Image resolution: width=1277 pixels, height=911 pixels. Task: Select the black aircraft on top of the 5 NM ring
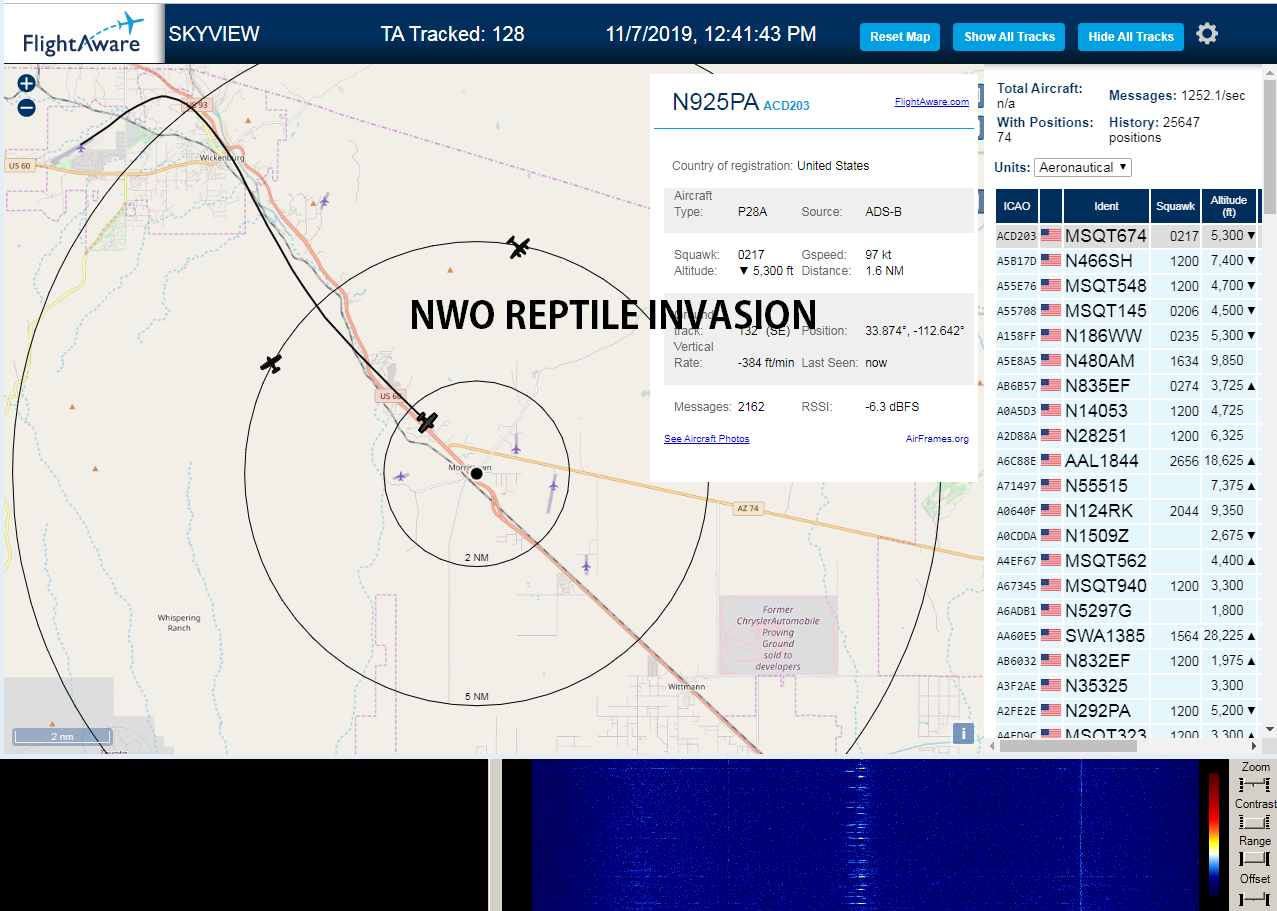coord(518,247)
